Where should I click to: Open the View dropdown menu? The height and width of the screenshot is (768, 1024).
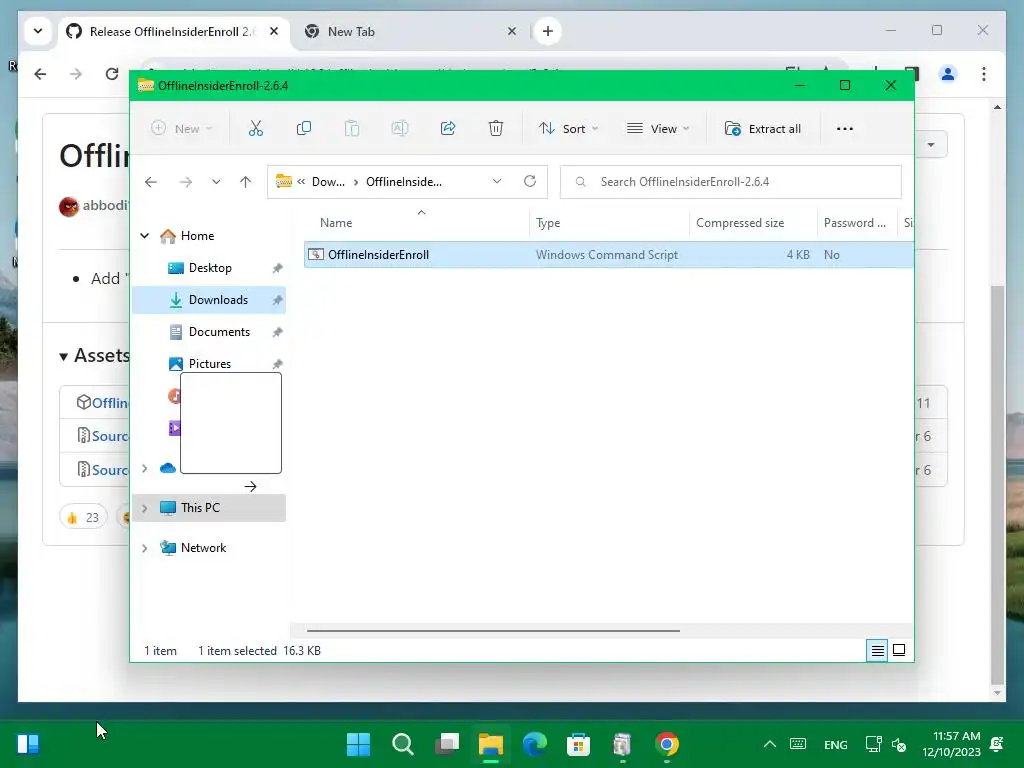point(658,129)
